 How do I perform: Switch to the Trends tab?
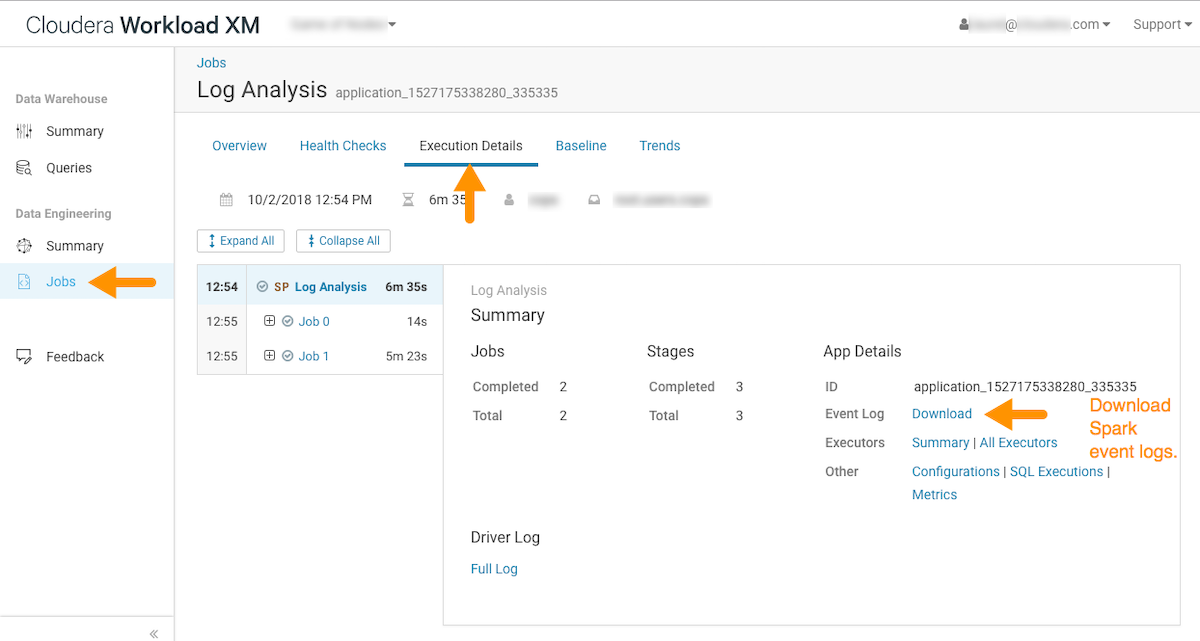coord(659,146)
